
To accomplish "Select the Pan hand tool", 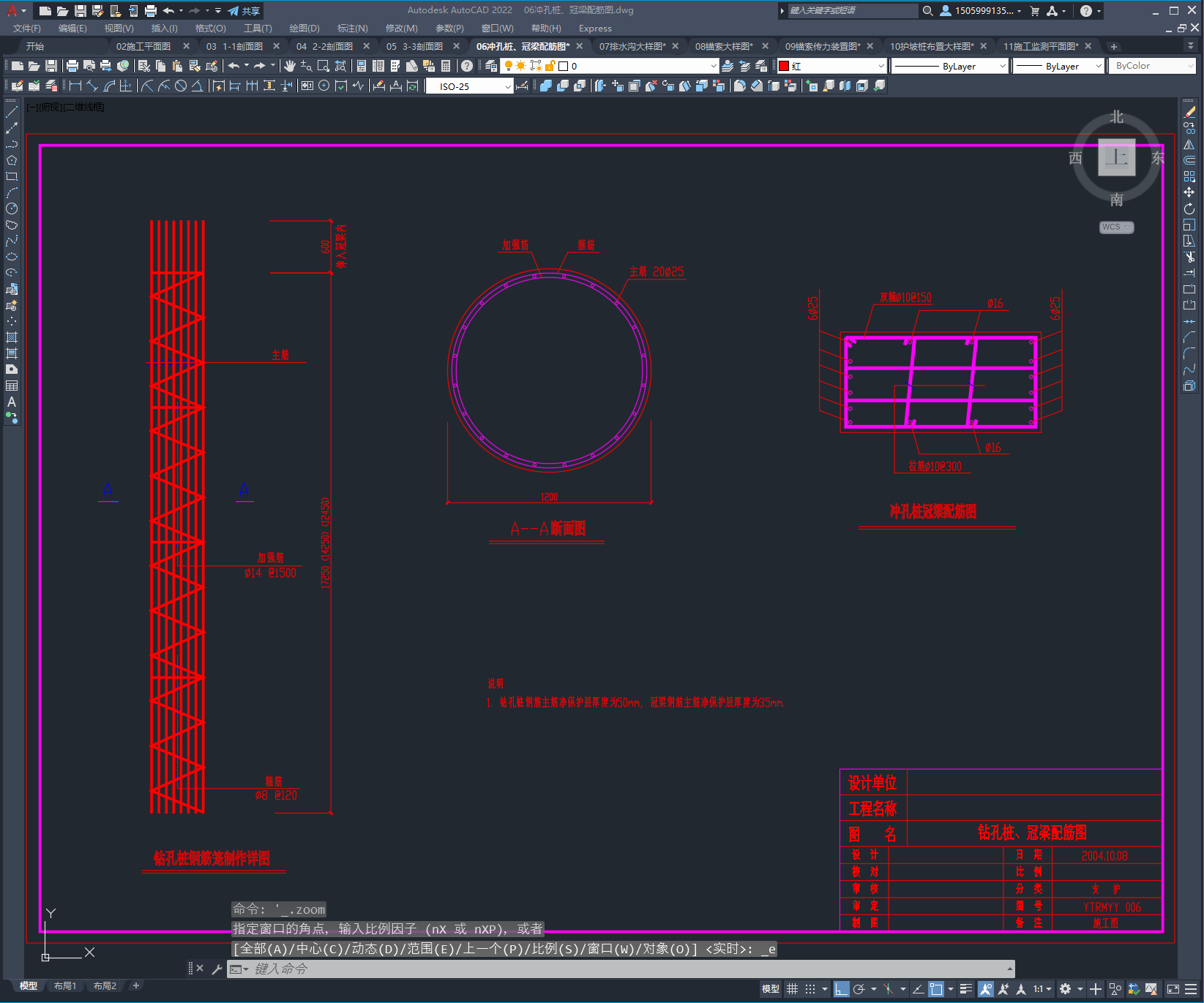I will tap(290, 66).
